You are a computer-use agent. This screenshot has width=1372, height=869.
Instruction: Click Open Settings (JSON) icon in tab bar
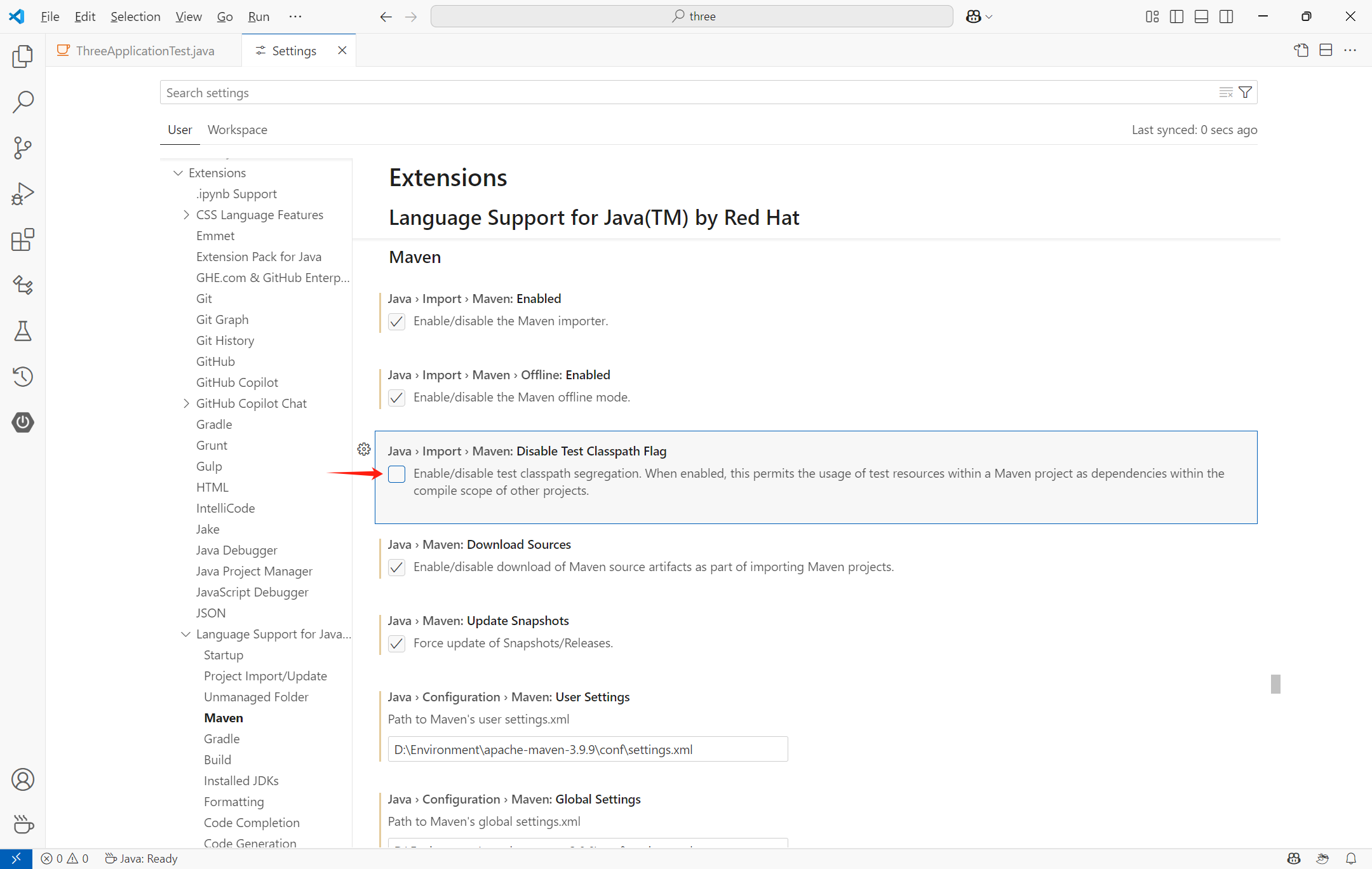(x=1301, y=51)
